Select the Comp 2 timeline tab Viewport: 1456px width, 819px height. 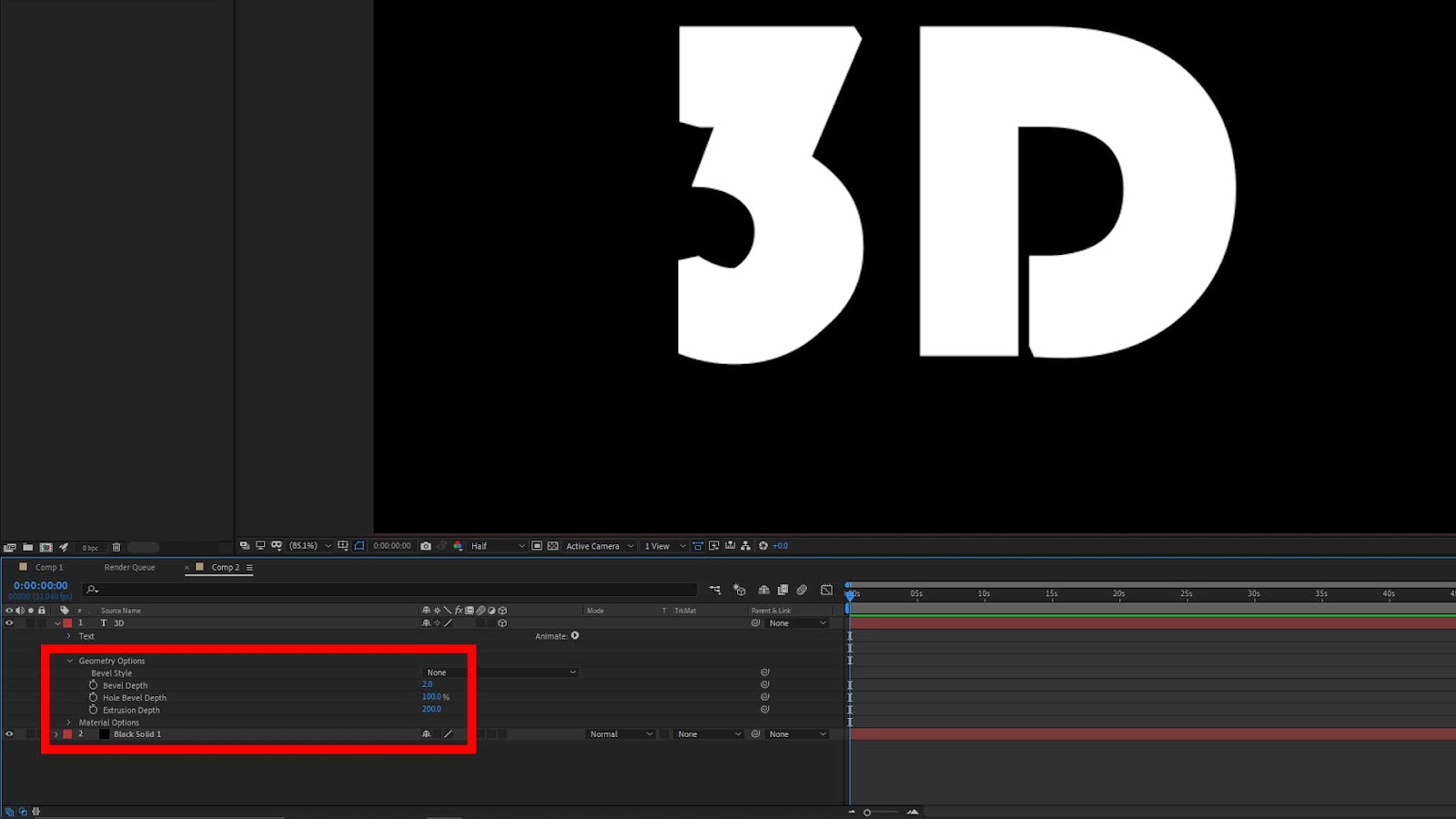pyautogui.click(x=226, y=568)
